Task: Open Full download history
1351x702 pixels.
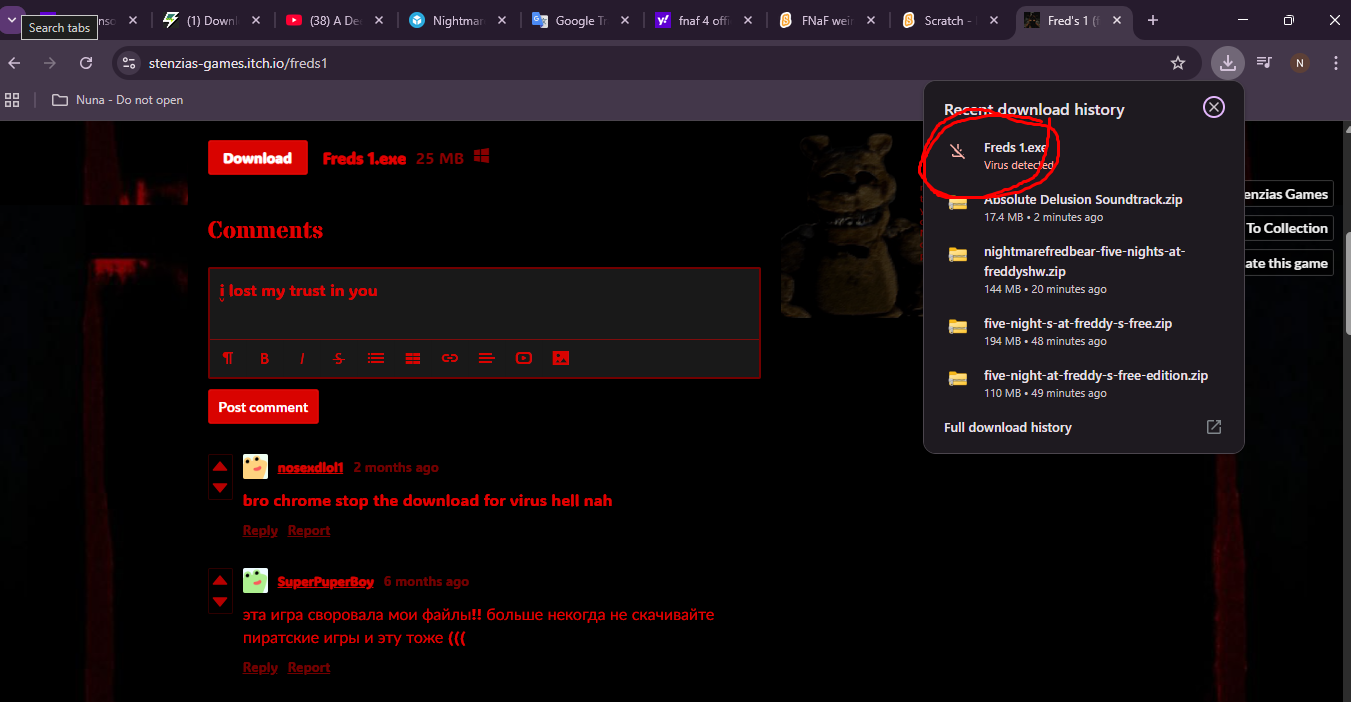Action: click(1008, 427)
